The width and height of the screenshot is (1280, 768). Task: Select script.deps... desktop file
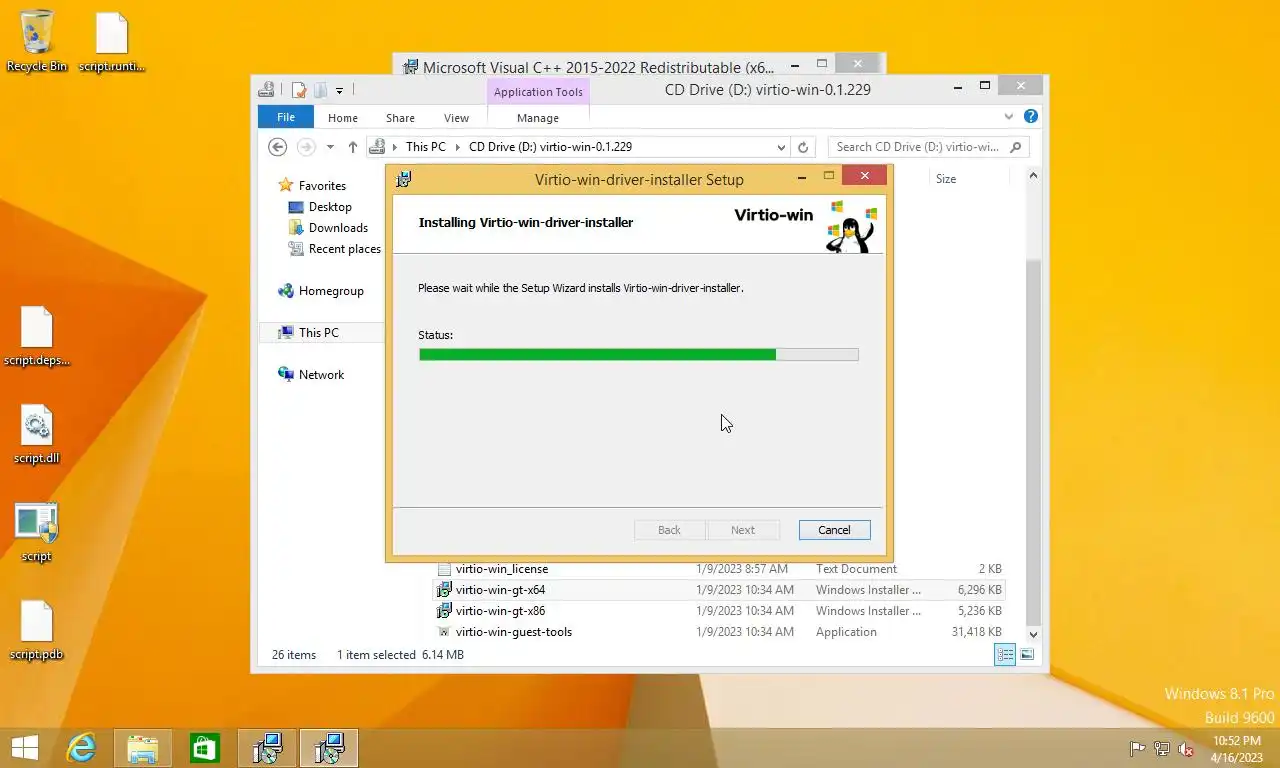click(37, 336)
